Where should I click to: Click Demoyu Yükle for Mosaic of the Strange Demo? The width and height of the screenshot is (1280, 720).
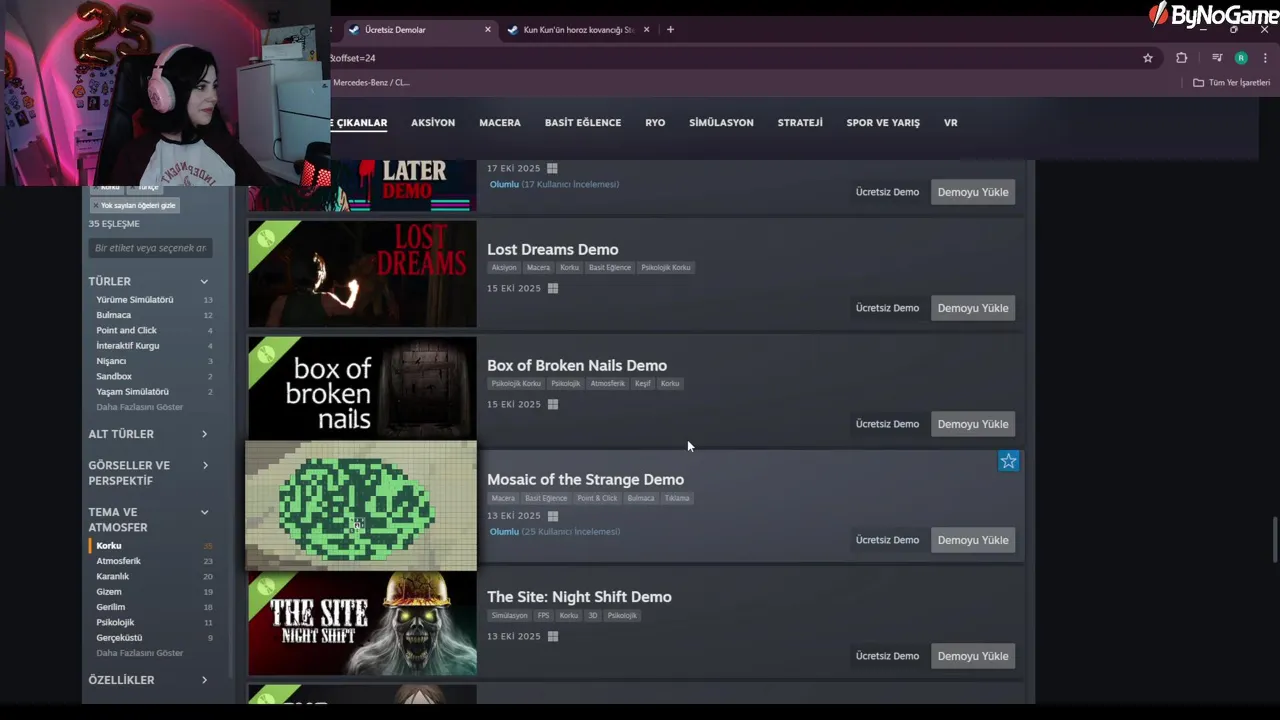(x=973, y=540)
